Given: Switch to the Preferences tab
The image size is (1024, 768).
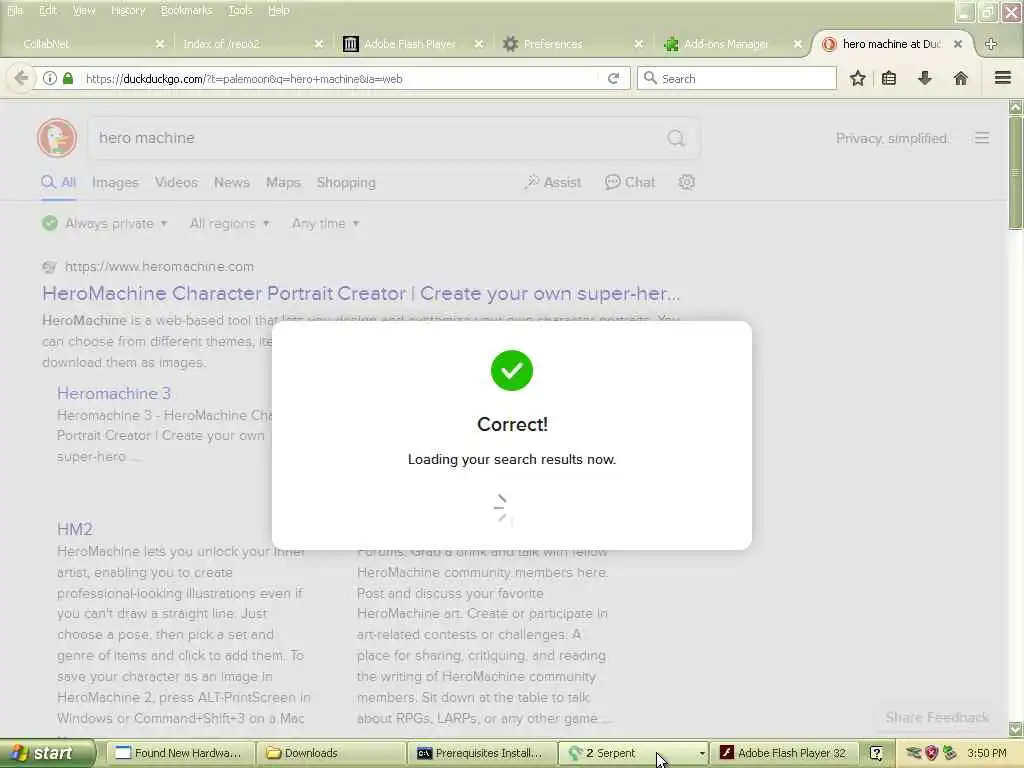Looking at the screenshot, I should [571, 44].
